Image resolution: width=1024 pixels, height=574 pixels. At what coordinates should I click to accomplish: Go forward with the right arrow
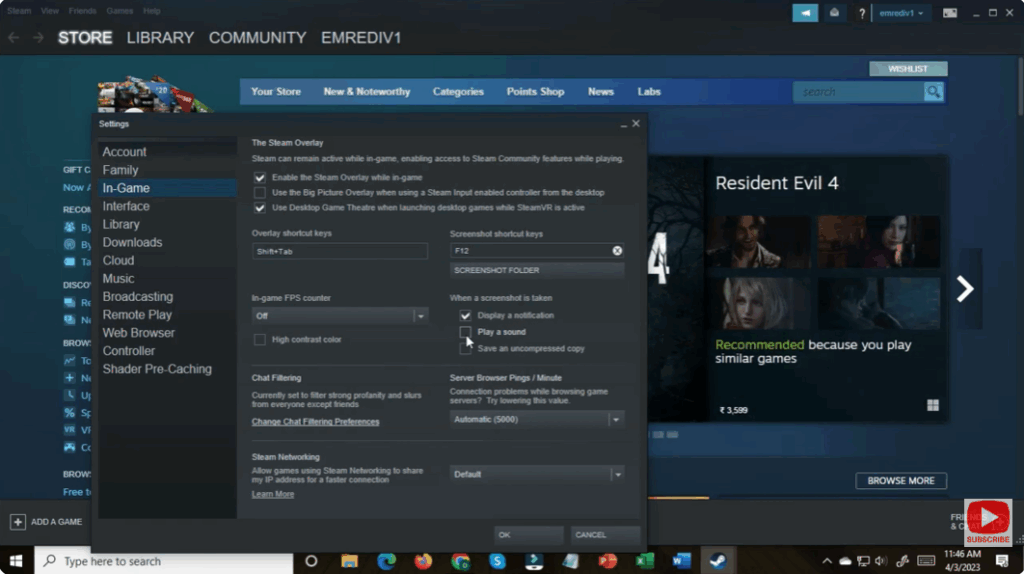pyautogui.click(x=38, y=38)
